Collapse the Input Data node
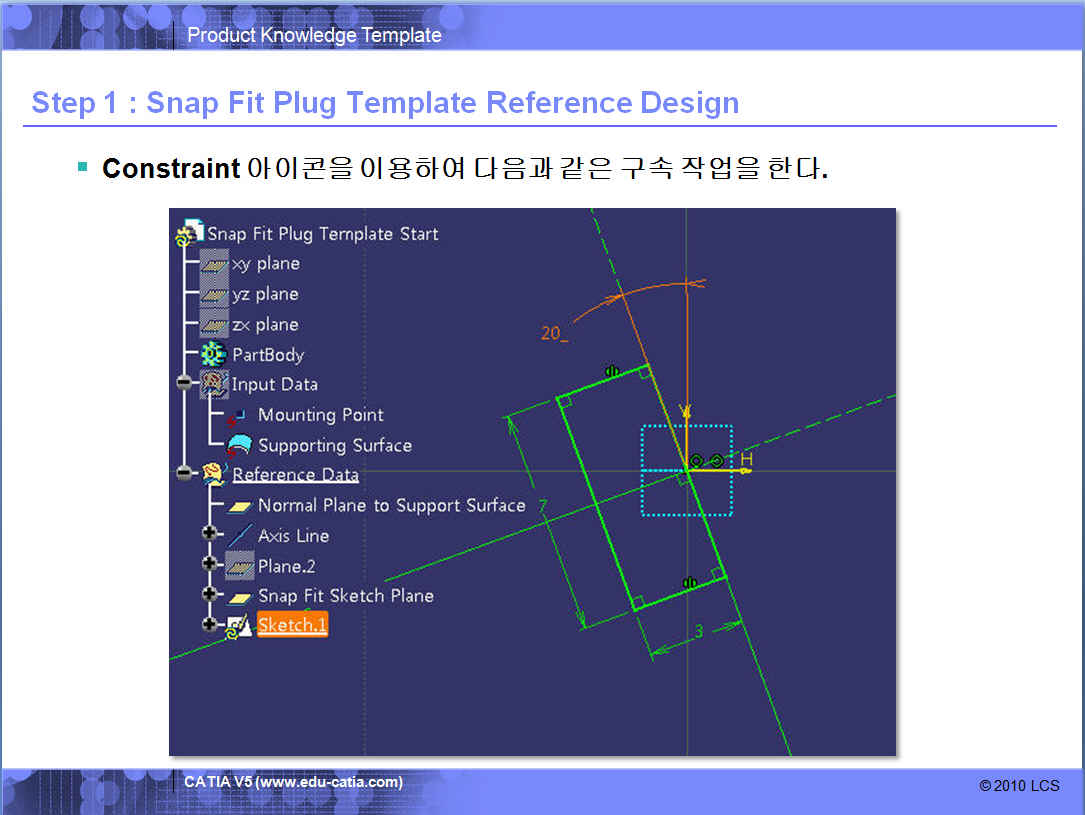1085x815 pixels. coord(184,384)
